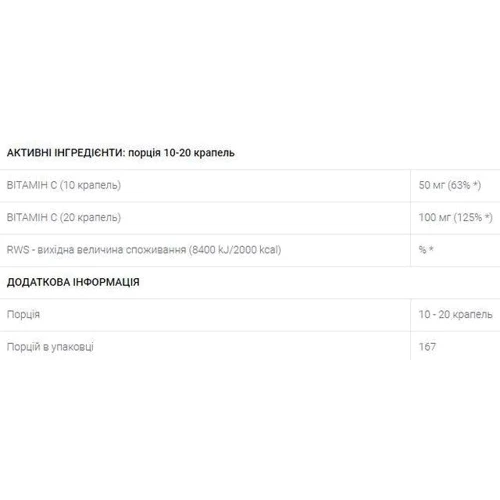This screenshot has height=500, width=500.
Task: Select the 'ВІТАМІН С (10 крапель)' row label
Action: 64,185
